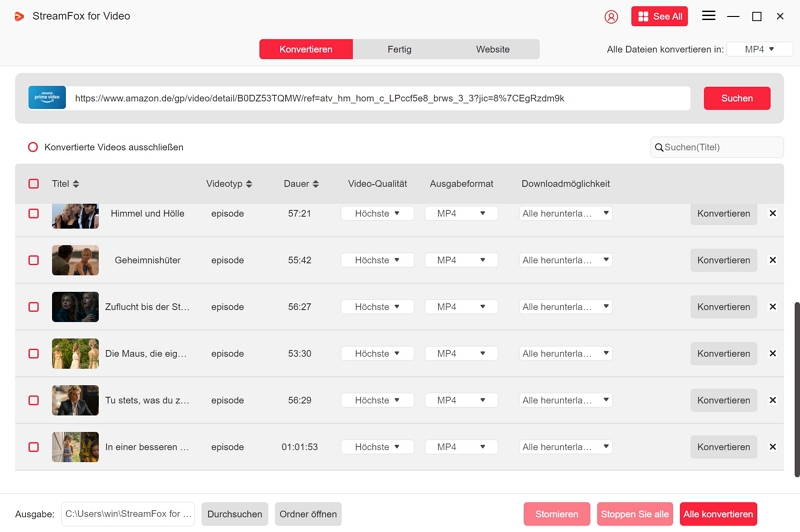The width and height of the screenshot is (800, 532).
Task: Remove Geheimnishüter row with X icon
Action: (772, 260)
